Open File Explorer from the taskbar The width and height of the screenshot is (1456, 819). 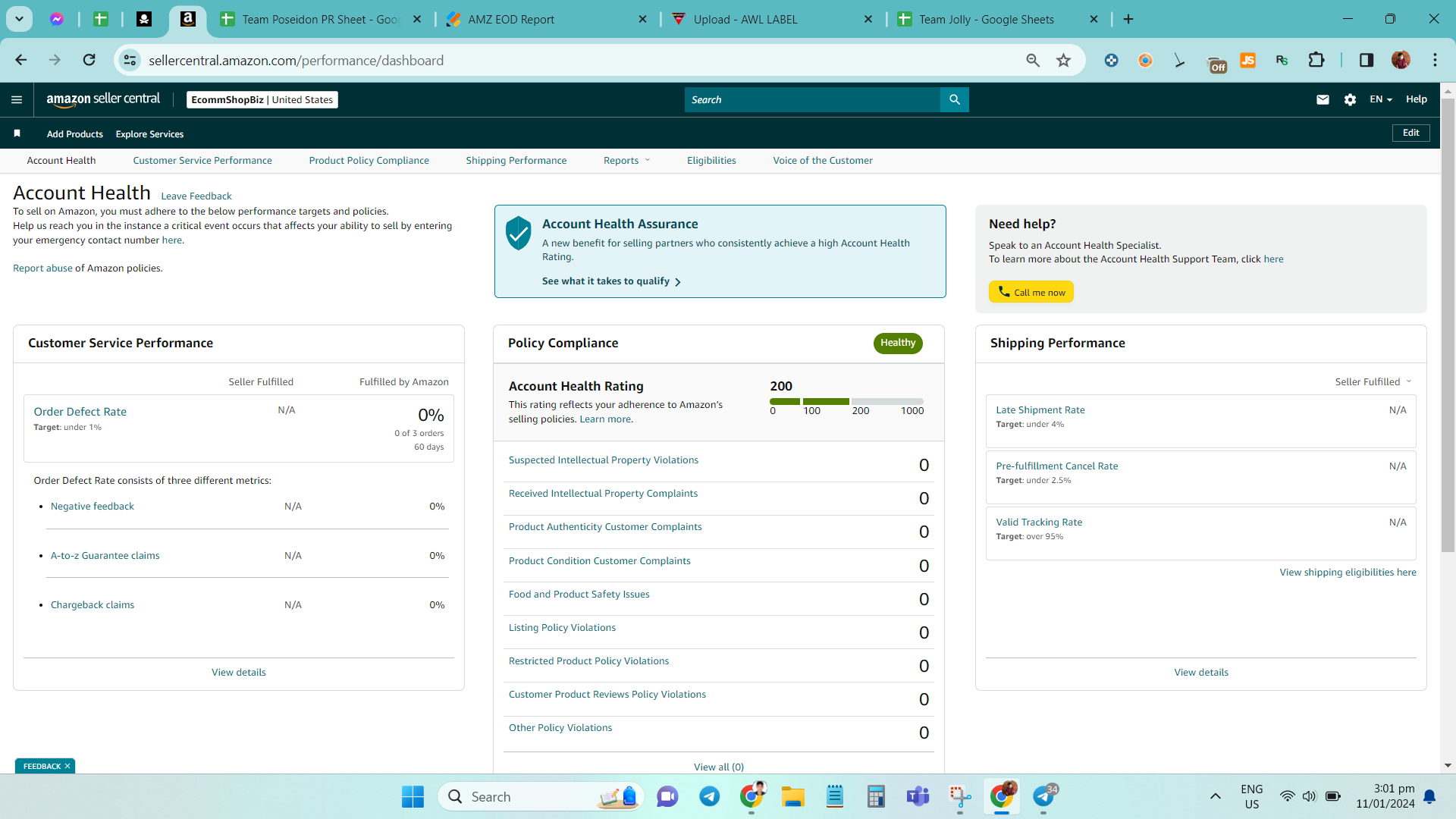click(793, 796)
